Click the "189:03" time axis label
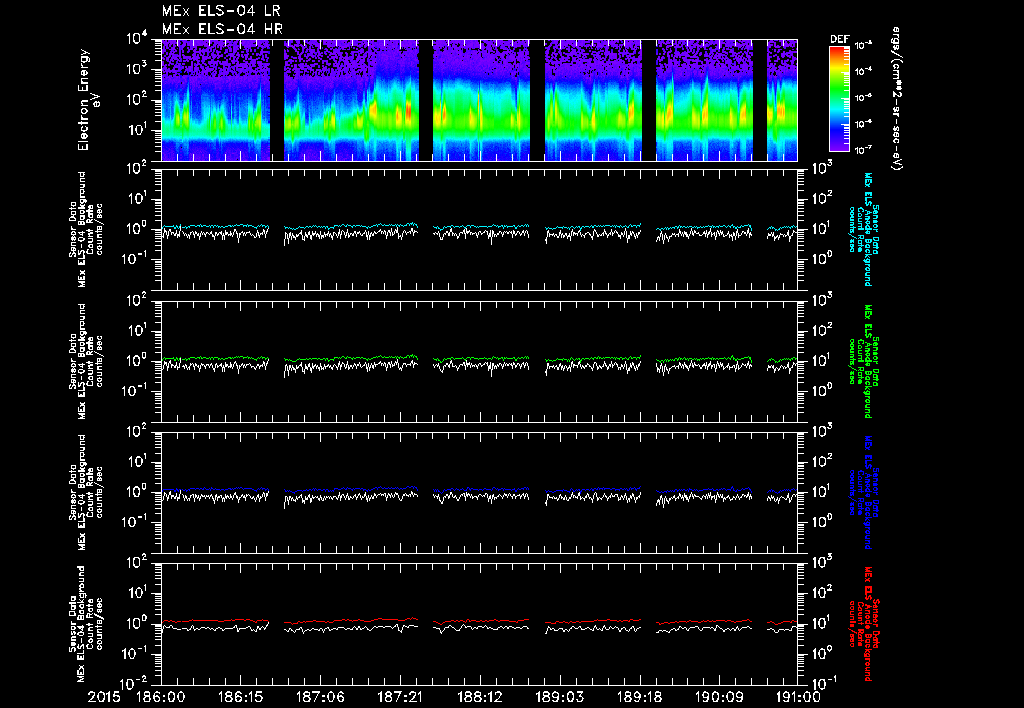The image size is (1024, 708). click(559, 697)
